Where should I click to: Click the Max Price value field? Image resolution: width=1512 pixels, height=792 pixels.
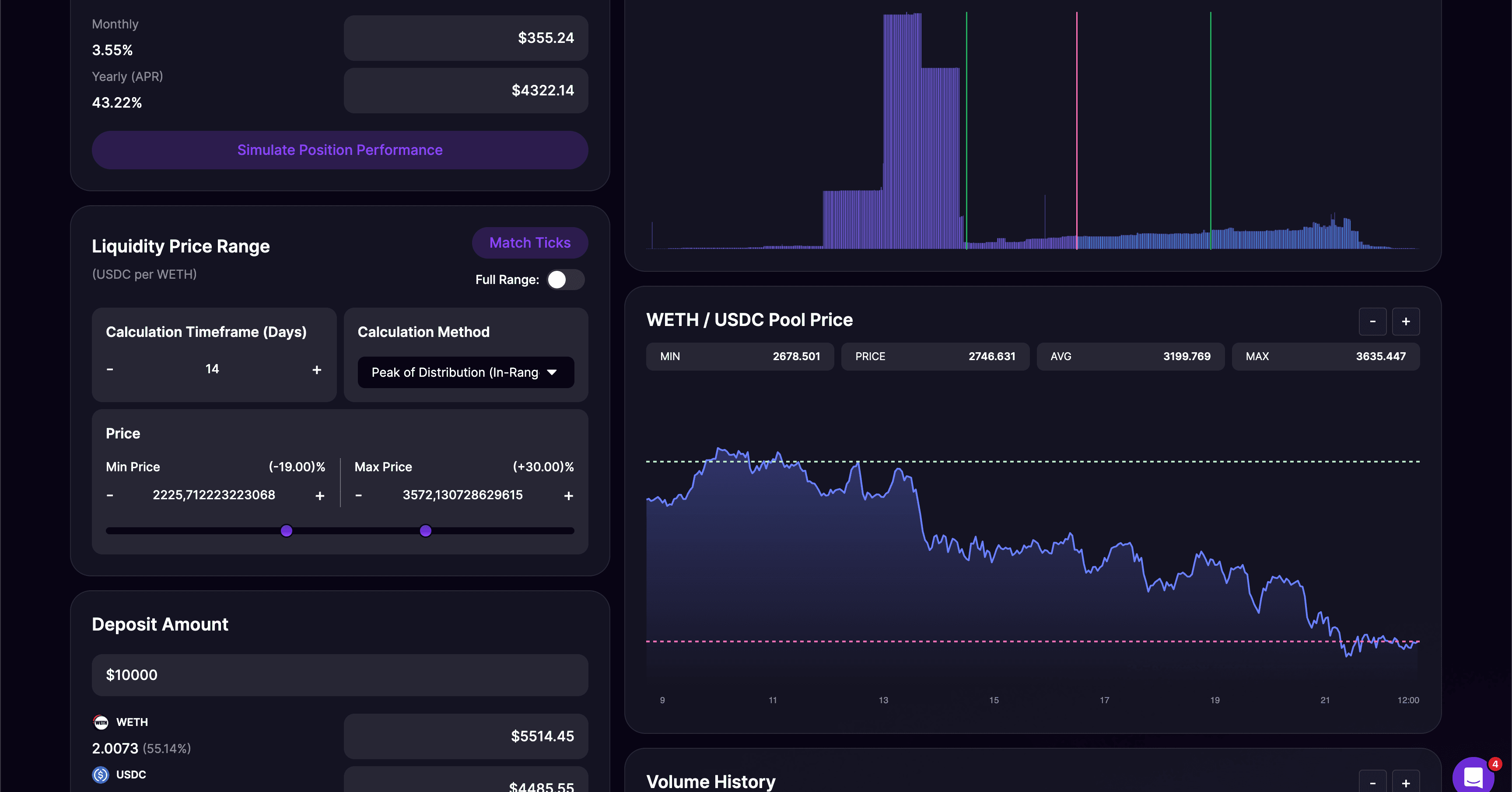tap(462, 495)
